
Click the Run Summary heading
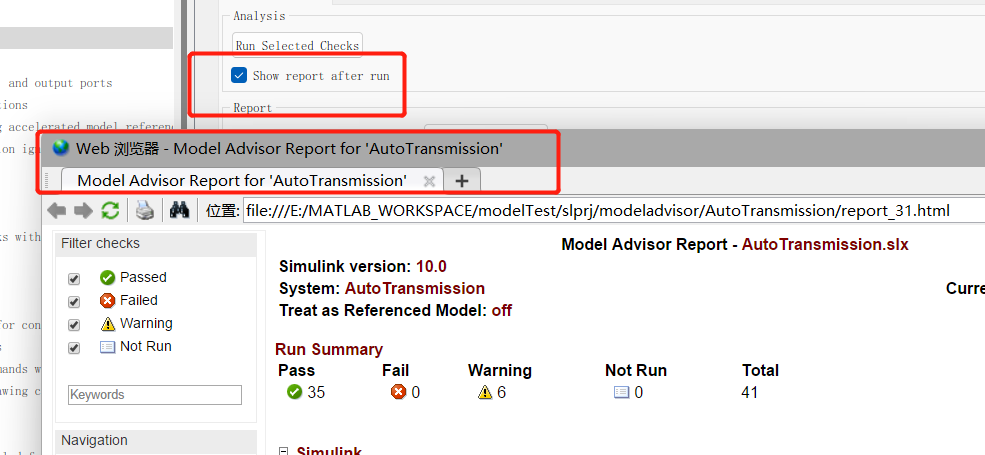pos(329,349)
